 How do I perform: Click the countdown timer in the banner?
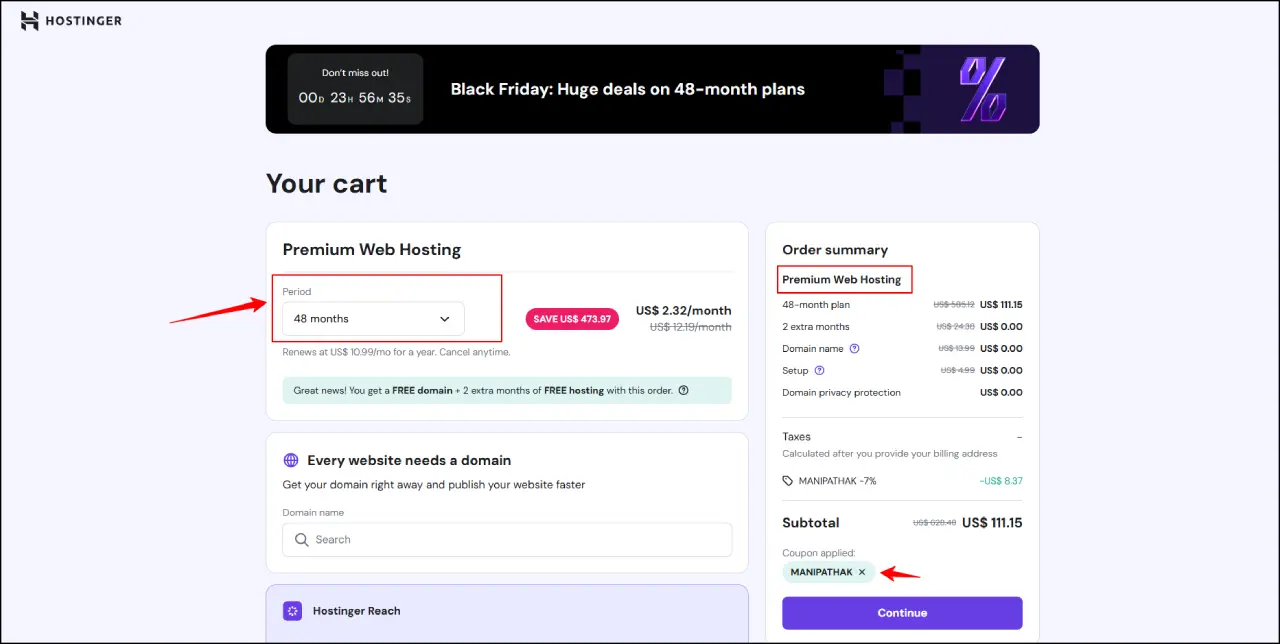tap(354, 97)
